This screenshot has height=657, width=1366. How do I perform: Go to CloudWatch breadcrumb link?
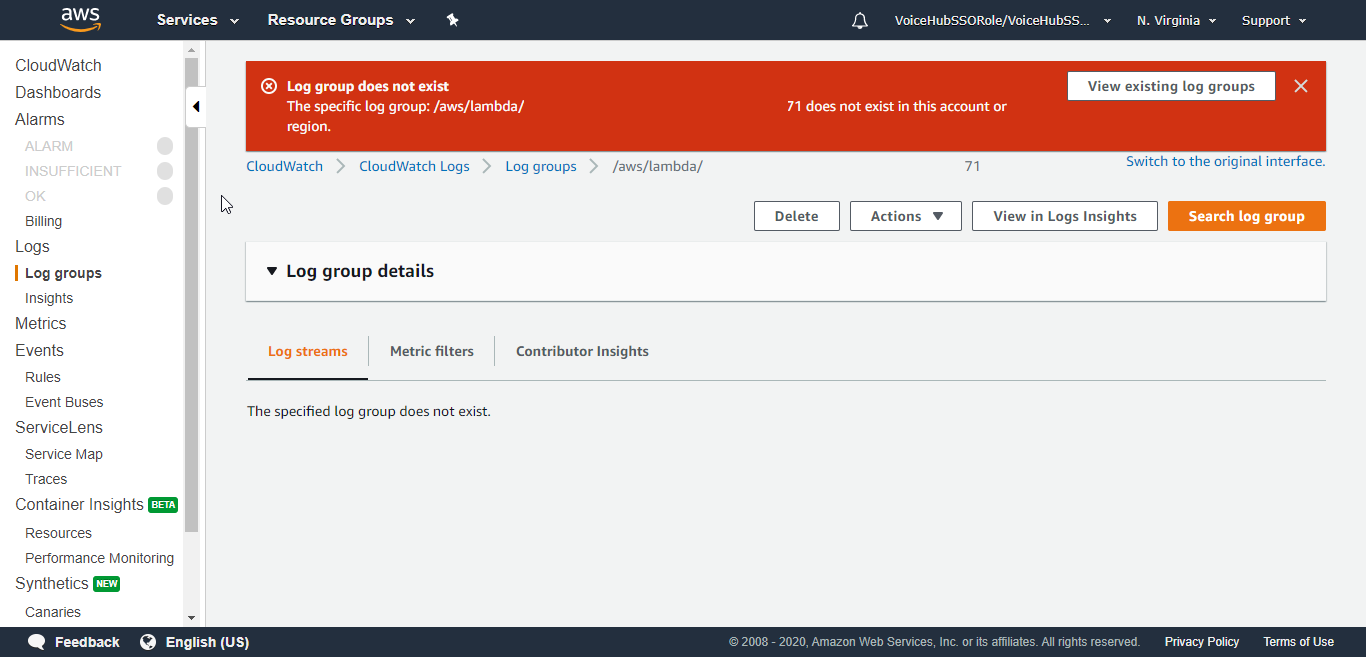click(x=285, y=166)
